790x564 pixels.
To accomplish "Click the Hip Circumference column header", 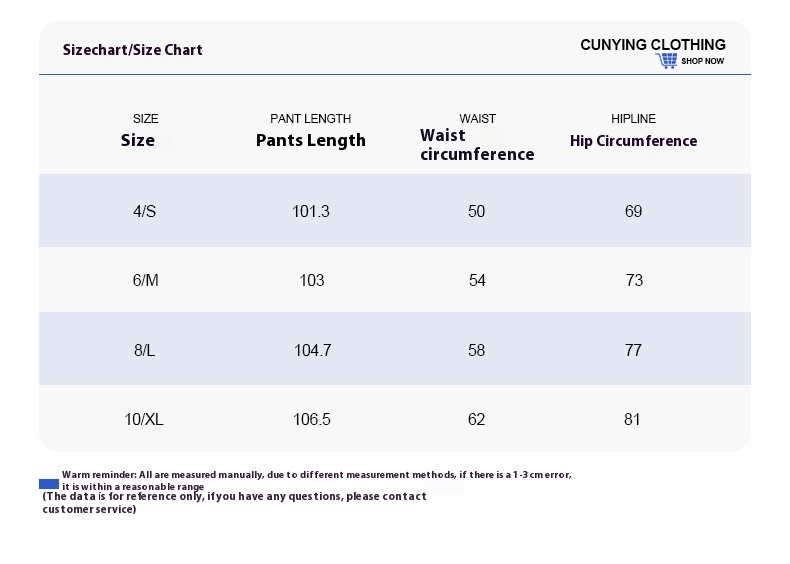I will point(633,141).
